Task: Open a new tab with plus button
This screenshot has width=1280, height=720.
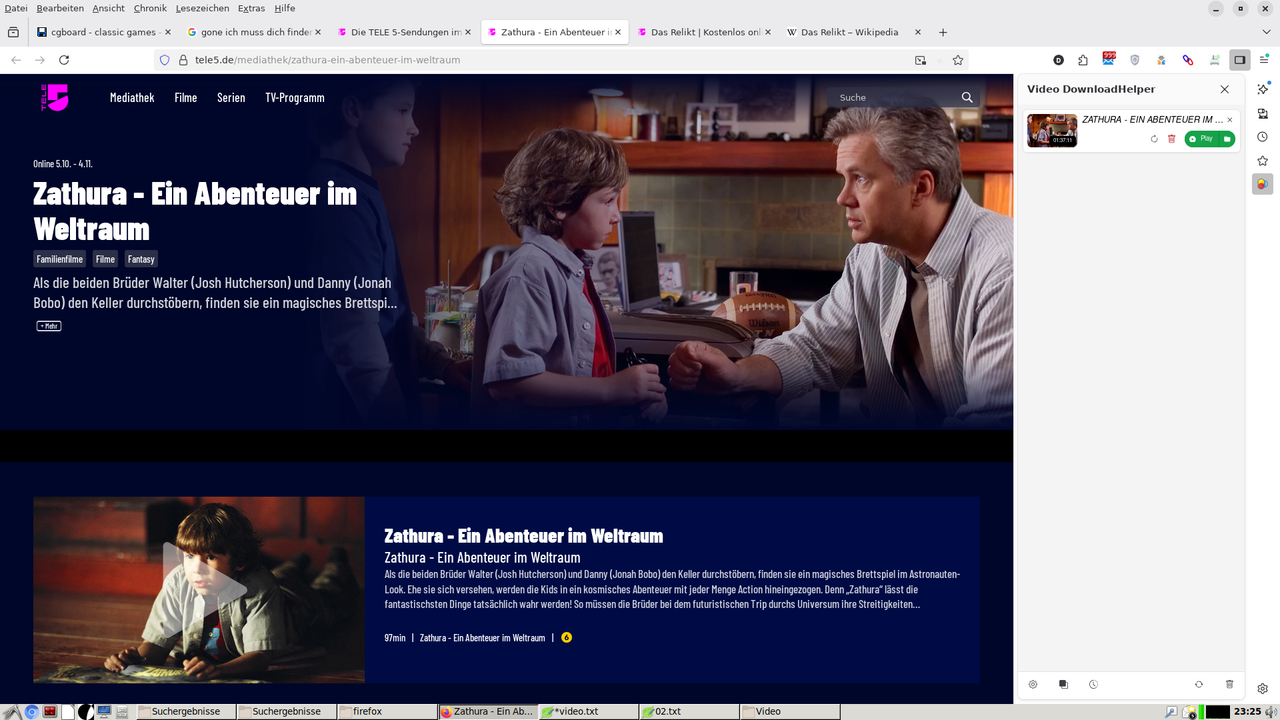Action: pos(943,32)
